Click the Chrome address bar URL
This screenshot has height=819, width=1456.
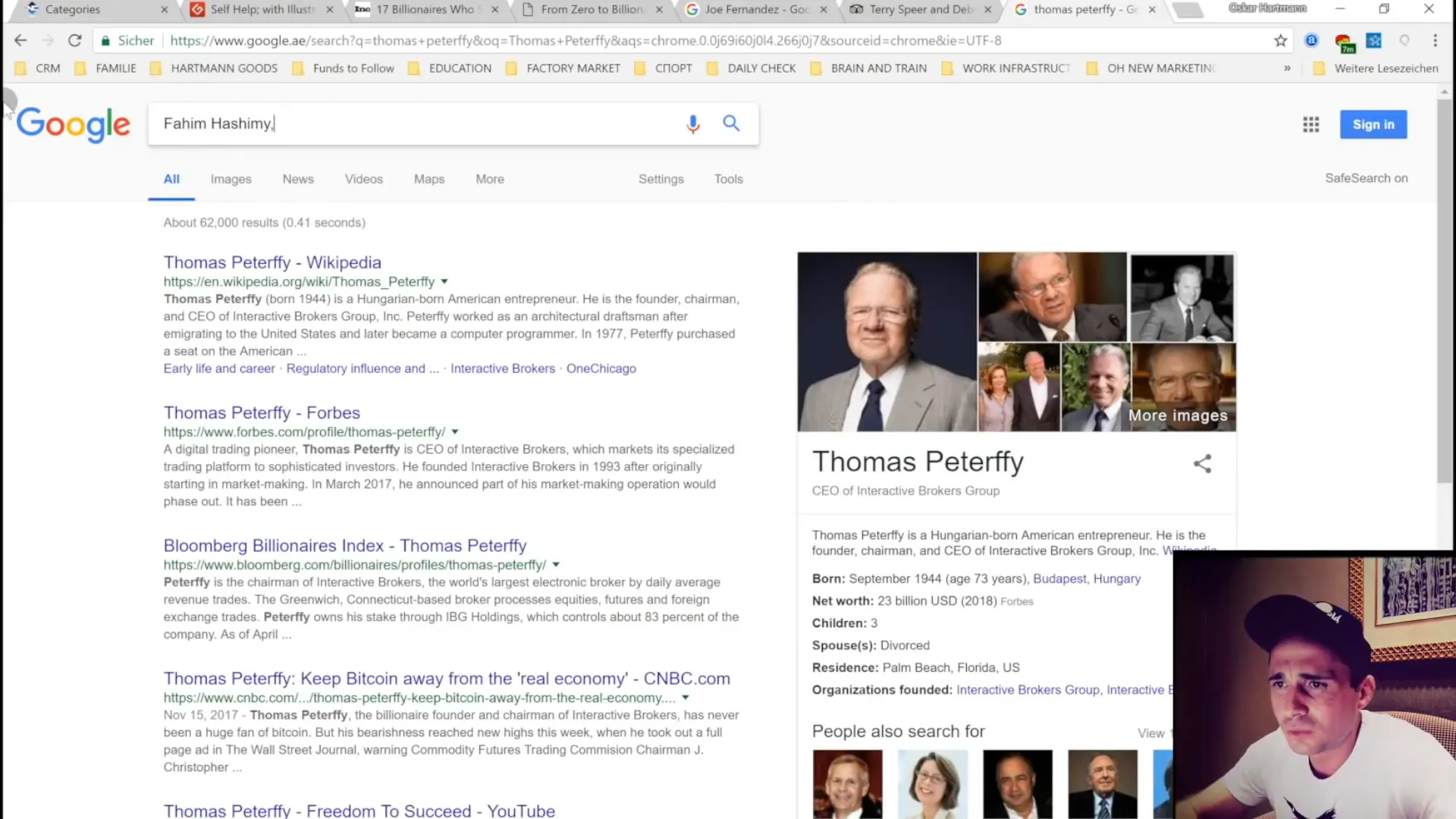click(x=585, y=41)
